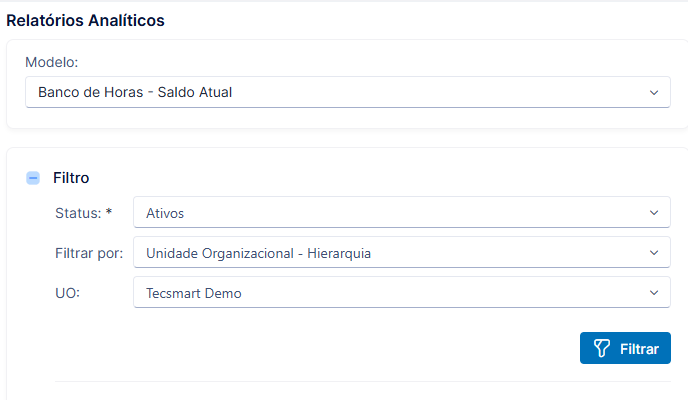688x400 pixels.
Task: Click the 'Filtro' section heading
Action: click(x=71, y=178)
